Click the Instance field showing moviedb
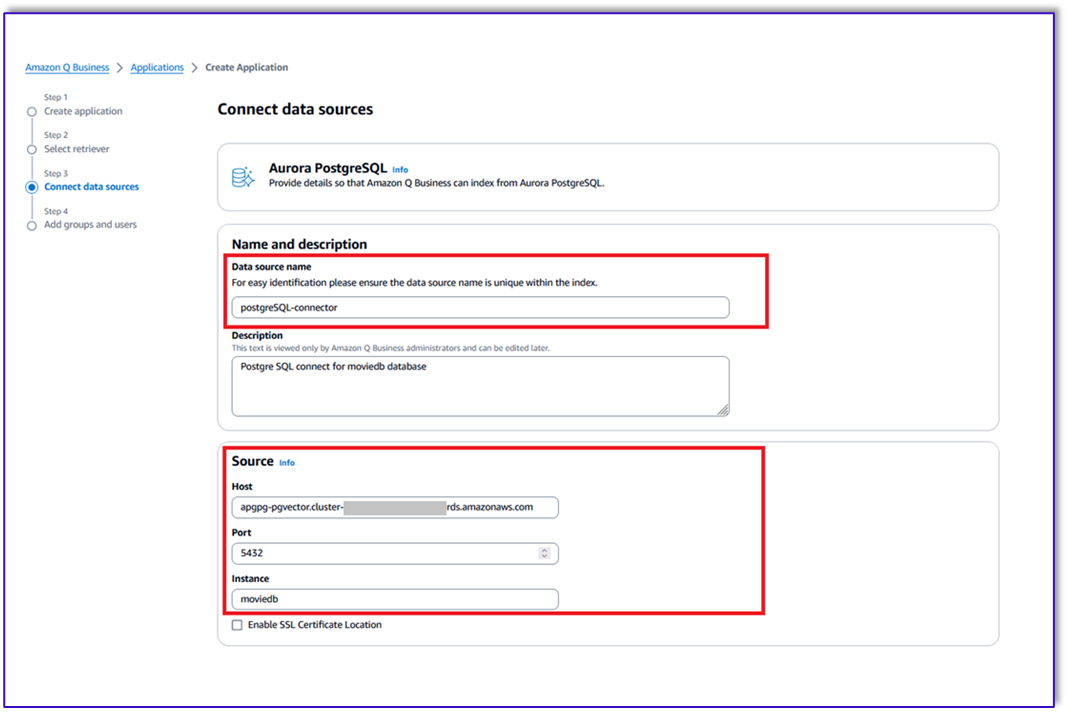The width and height of the screenshot is (1067, 712). coord(394,599)
